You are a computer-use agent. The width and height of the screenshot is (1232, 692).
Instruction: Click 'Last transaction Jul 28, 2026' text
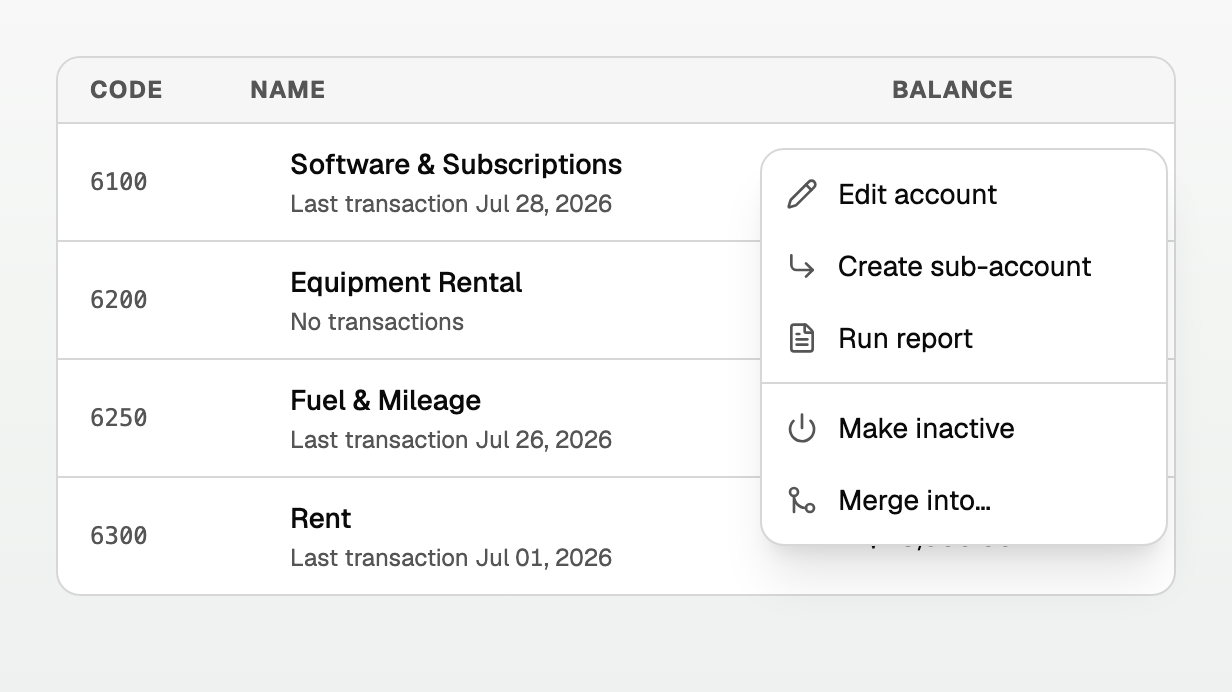click(x=451, y=204)
